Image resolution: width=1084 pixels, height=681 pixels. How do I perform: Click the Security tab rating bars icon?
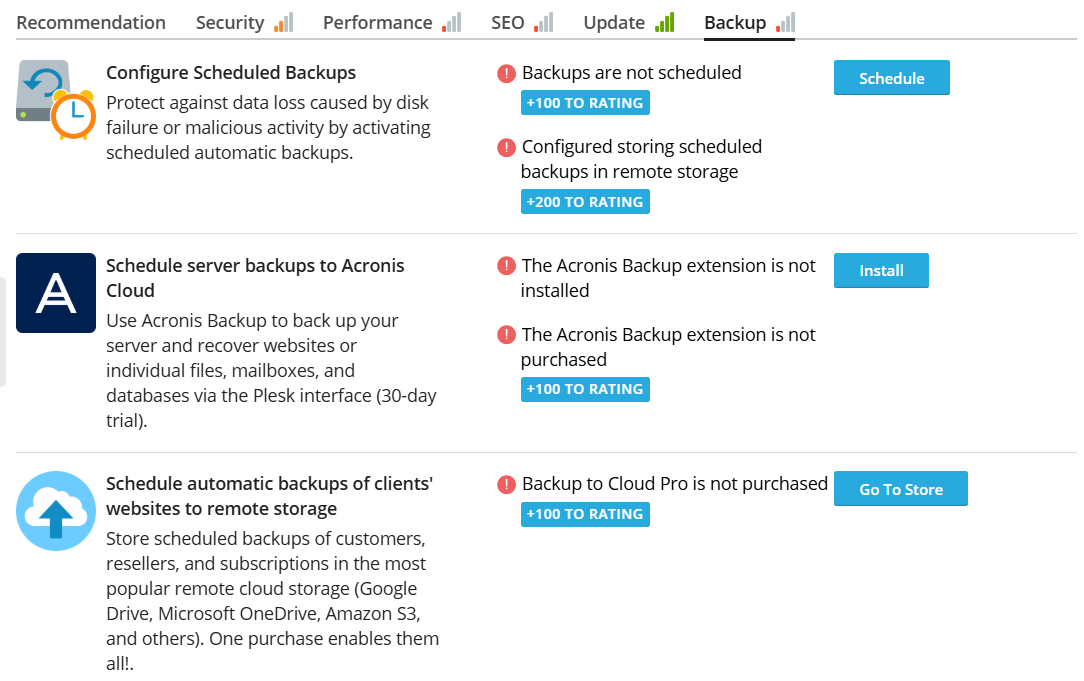pyautogui.click(x=283, y=23)
